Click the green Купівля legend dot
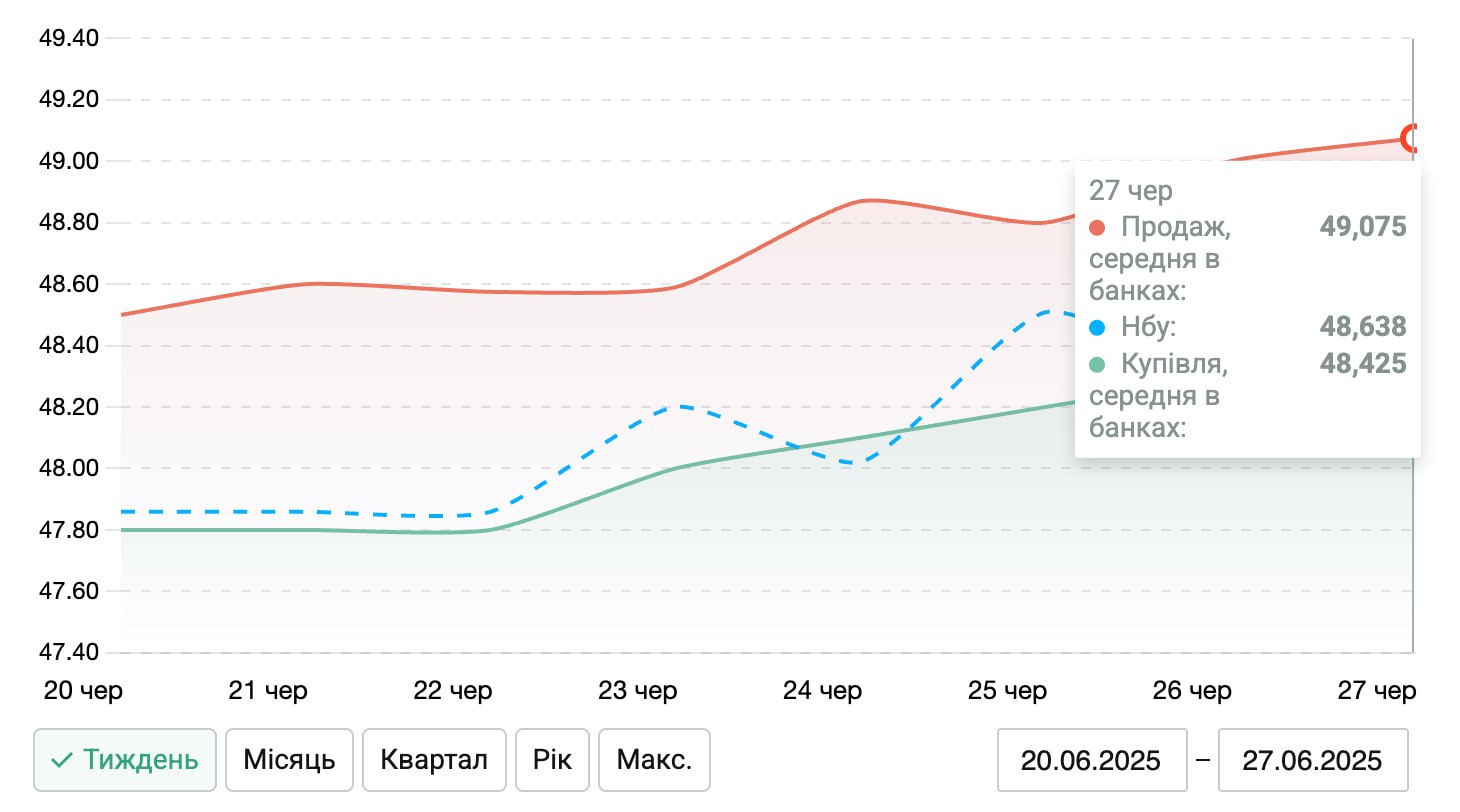This screenshot has height=812, width=1460. 1097,364
